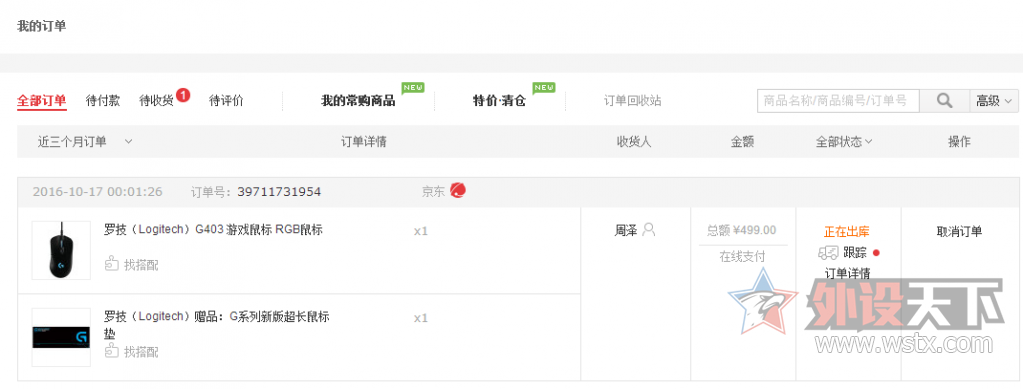Open the Logitech G403 游戏鼠标 product title
Viewport: 1023px width, 389px height.
(213, 230)
